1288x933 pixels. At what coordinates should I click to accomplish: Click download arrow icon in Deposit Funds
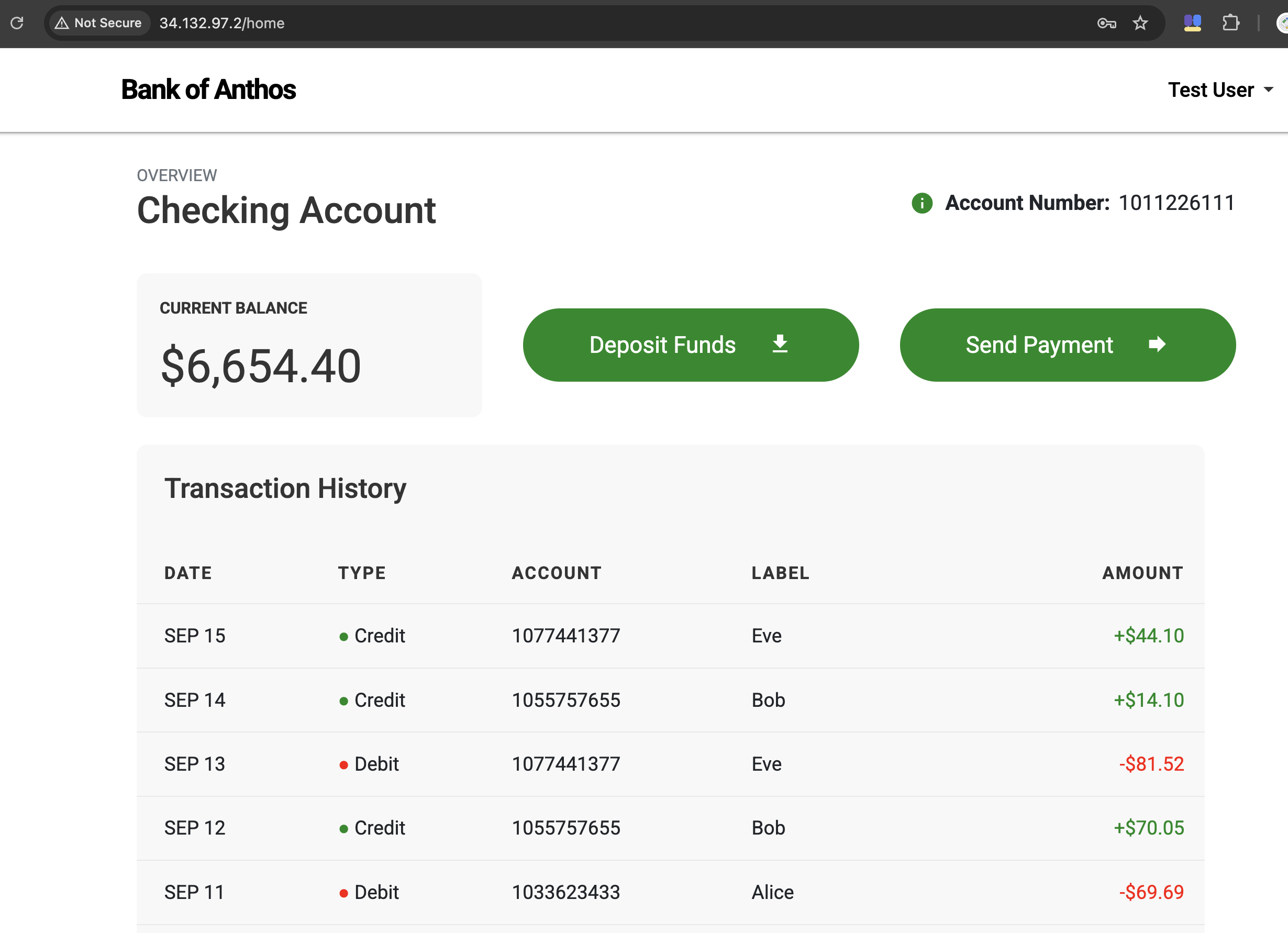click(780, 344)
